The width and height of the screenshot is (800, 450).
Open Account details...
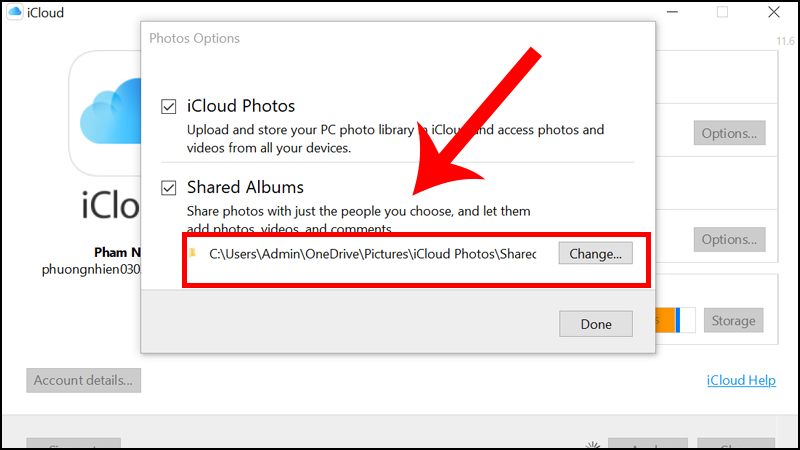(x=84, y=380)
